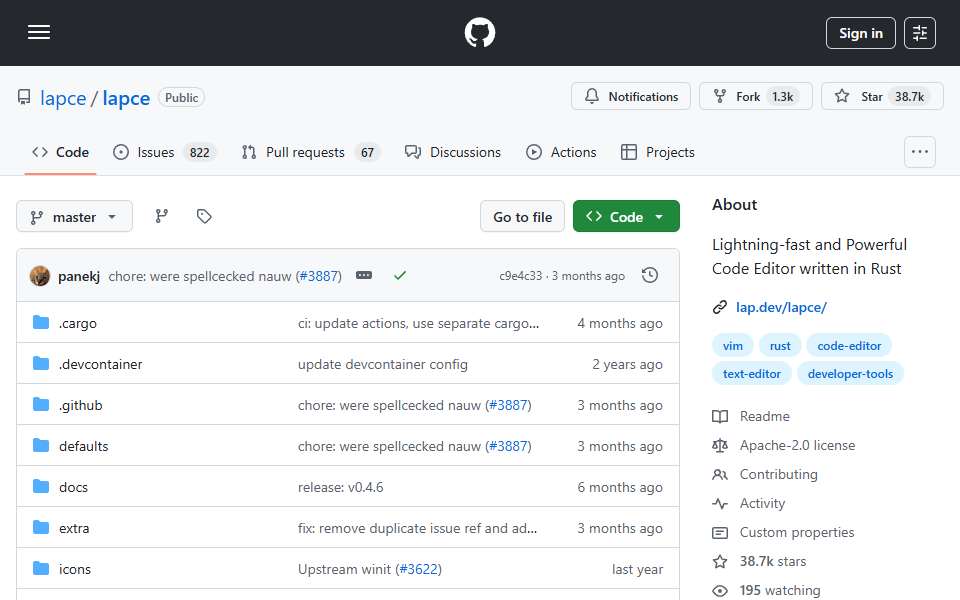Open the .cargo folder
The height and width of the screenshot is (600, 960).
pyautogui.click(x=78, y=323)
